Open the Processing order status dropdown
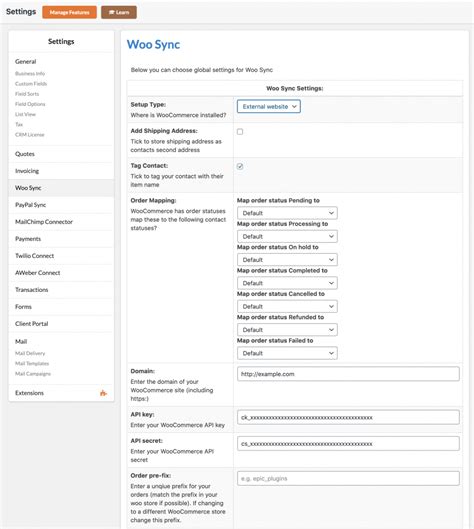This screenshot has width=474, height=529. (x=287, y=236)
